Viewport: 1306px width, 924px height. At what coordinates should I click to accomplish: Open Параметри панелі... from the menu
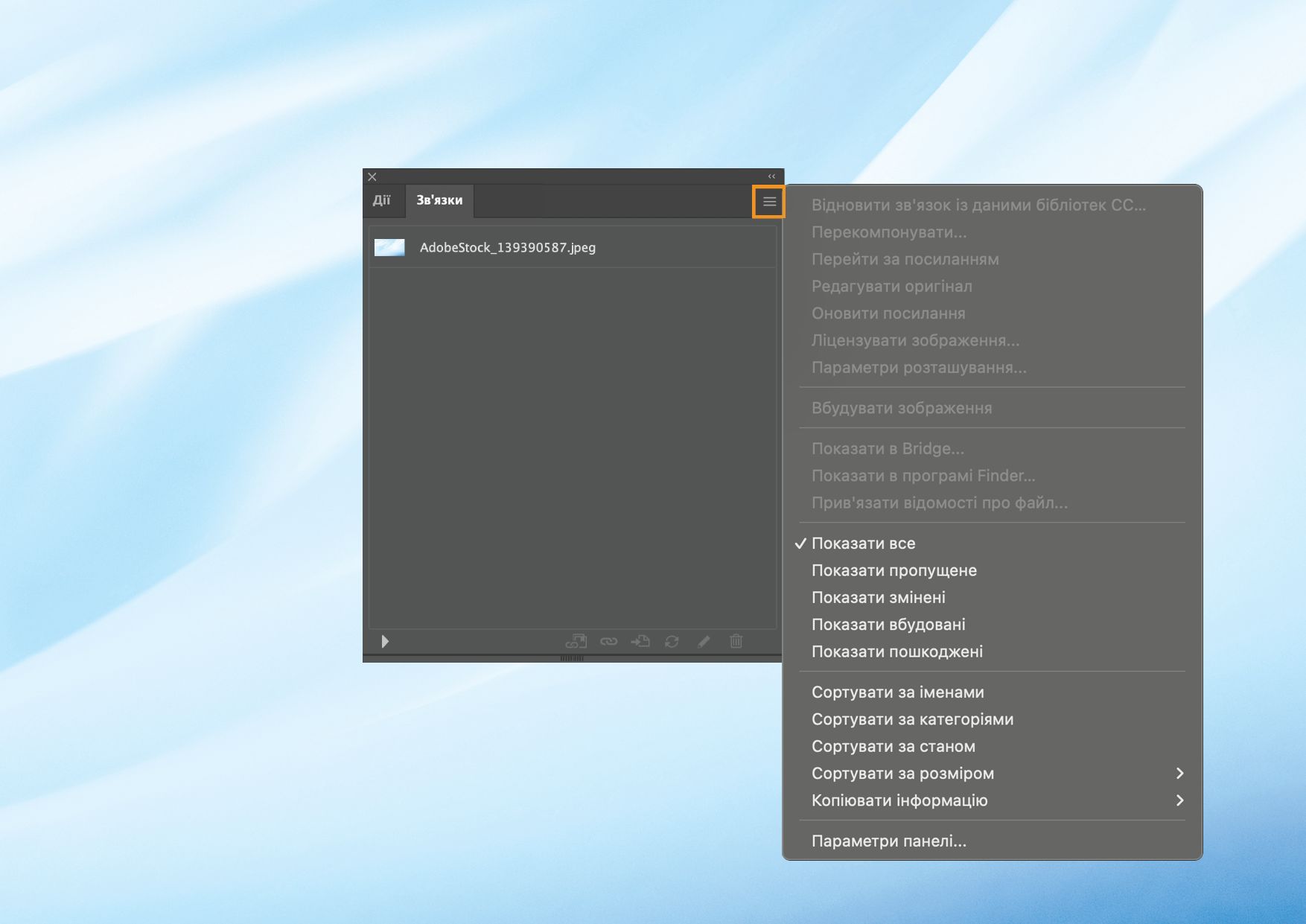point(993,841)
